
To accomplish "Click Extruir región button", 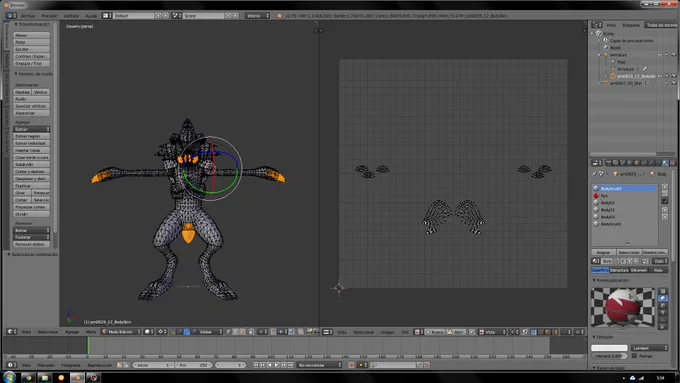I will [31, 136].
